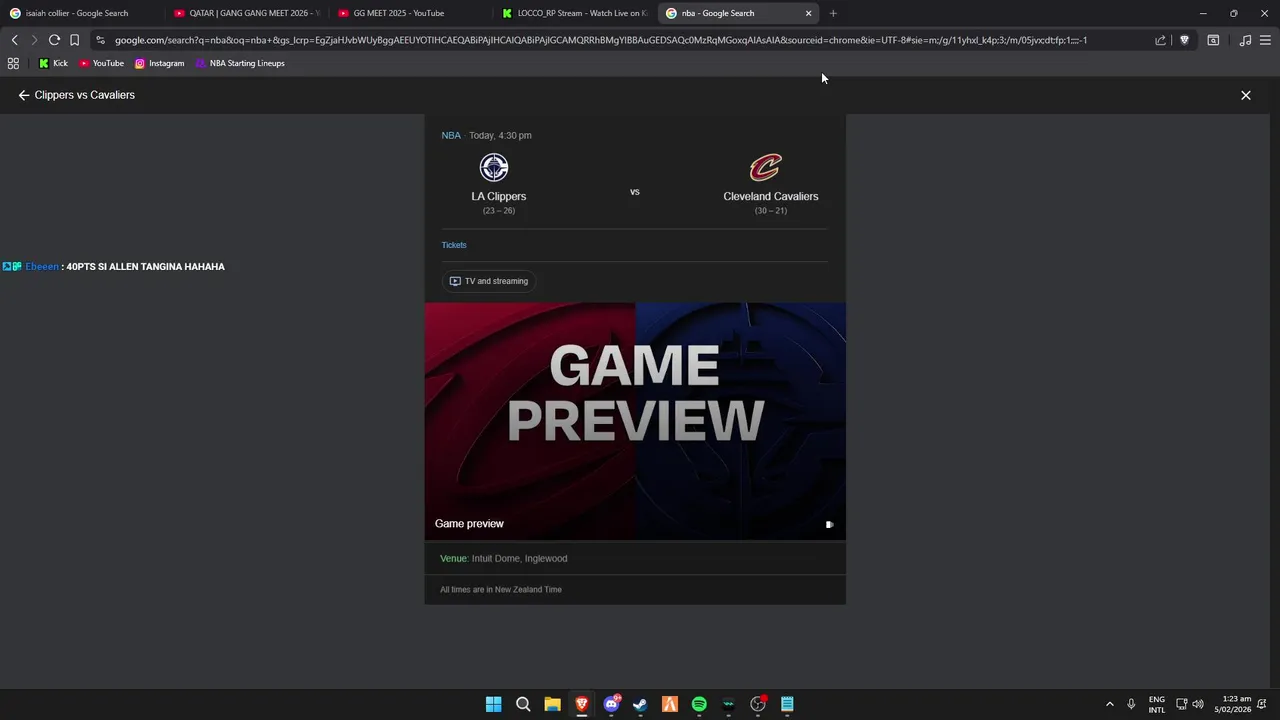1280x720 pixels.
Task: Switch to GG MEET 2025 YouTube tab
Action: [x=410, y=13]
